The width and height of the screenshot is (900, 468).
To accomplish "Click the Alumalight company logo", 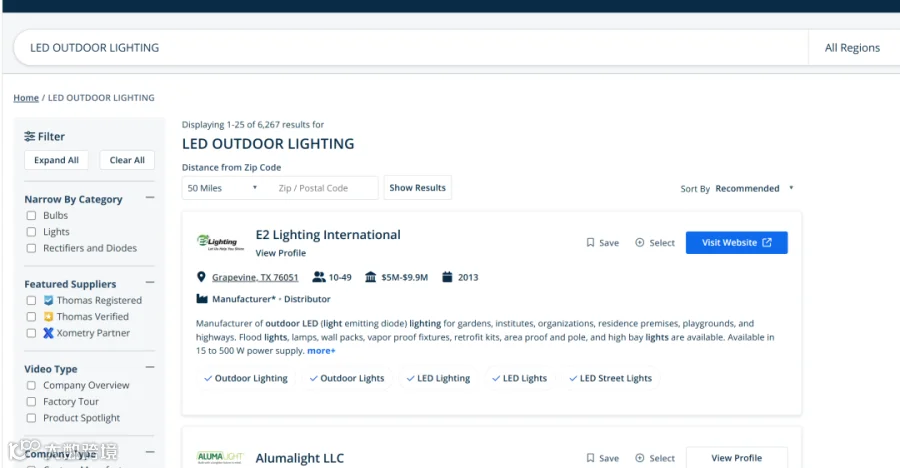I will 220,458.
